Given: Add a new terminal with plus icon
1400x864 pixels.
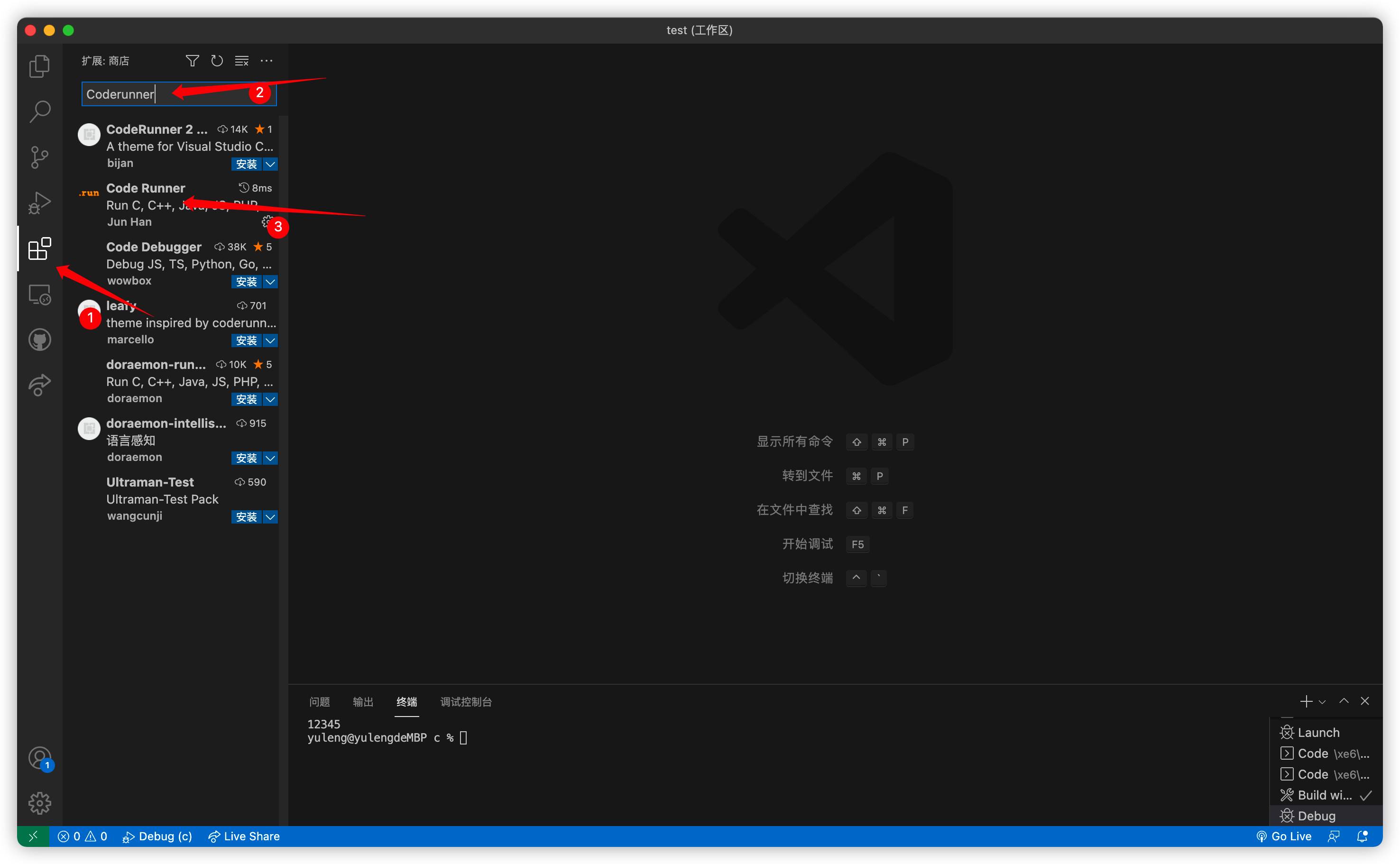Looking at the screenshot, I should click(x=1306, y=701).
